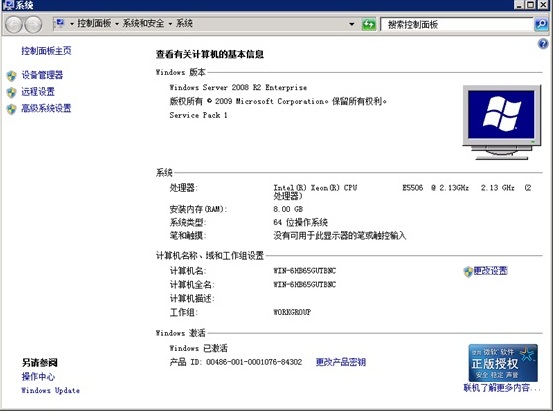Click the Windows Server 2008 R2 Enterprise text
556x414 pixels.
(238, 88)
